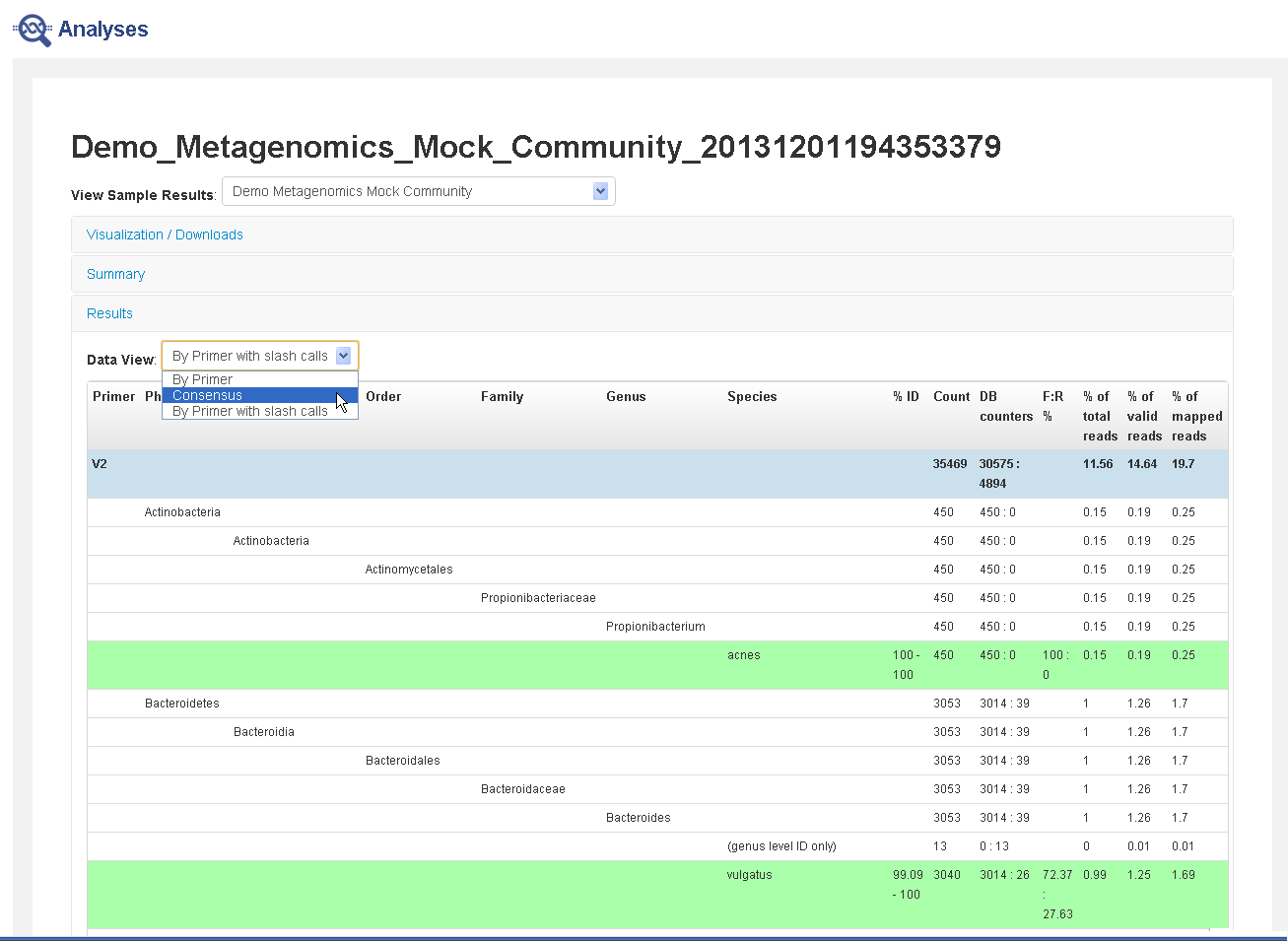Select the V2 primer row

[100, 464]
